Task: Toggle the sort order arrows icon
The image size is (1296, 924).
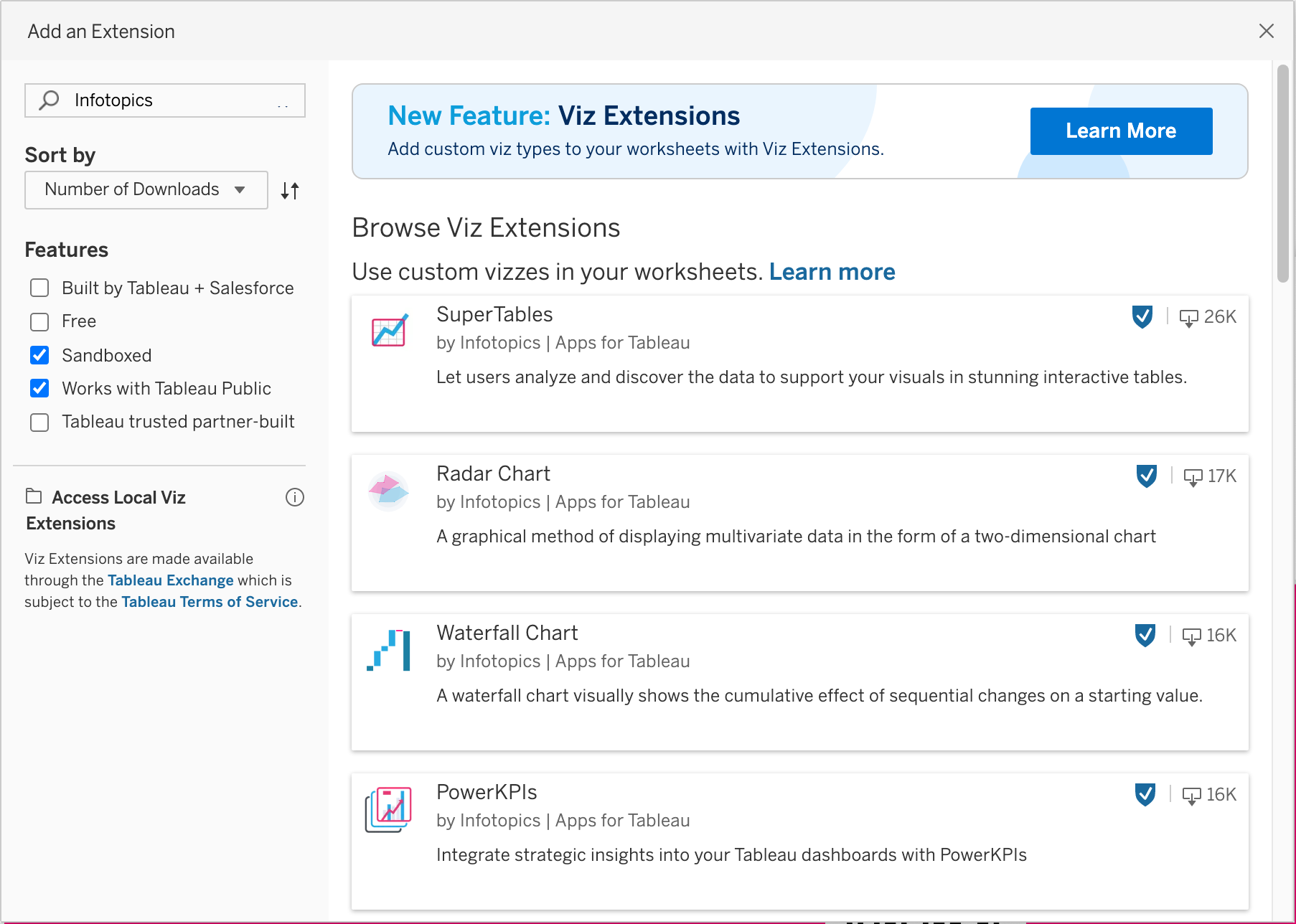Action: pyautogui.click(x=290, y=191)
